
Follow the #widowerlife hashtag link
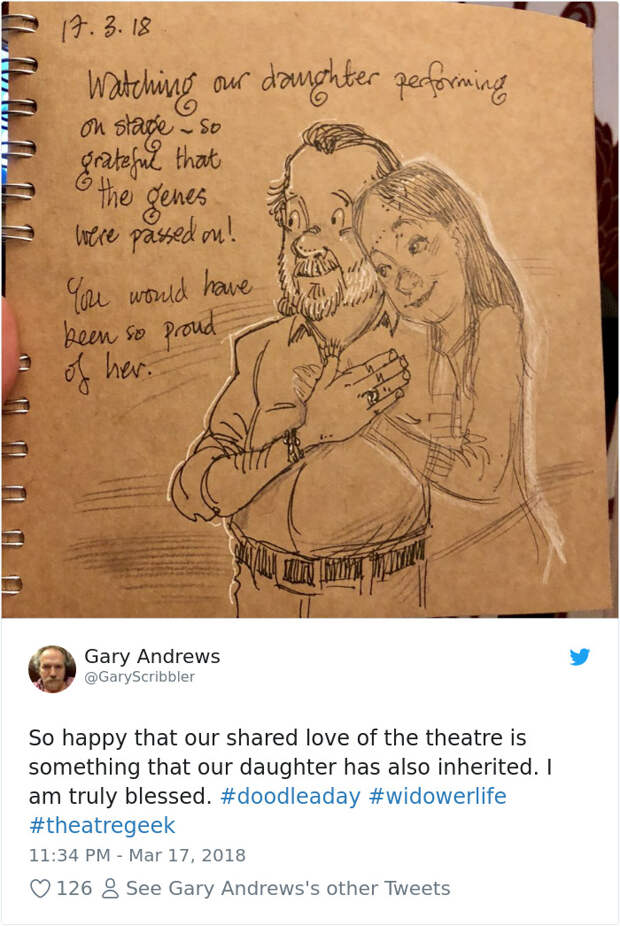[x=438, y=796]
